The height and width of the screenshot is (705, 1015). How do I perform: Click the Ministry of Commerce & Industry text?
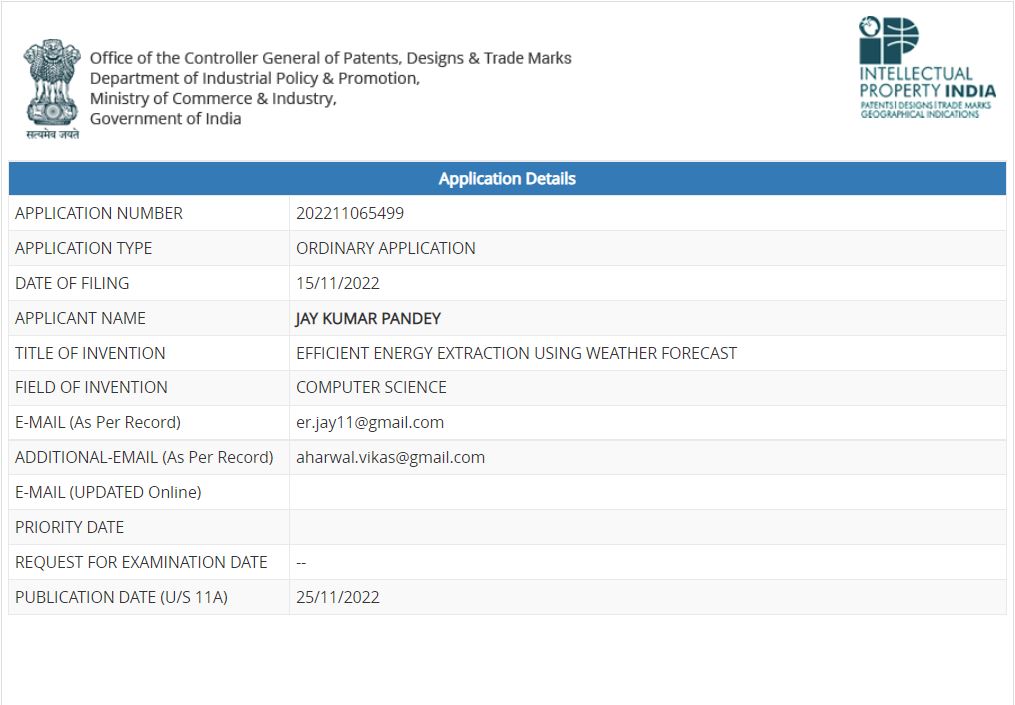tap(213, 98)
